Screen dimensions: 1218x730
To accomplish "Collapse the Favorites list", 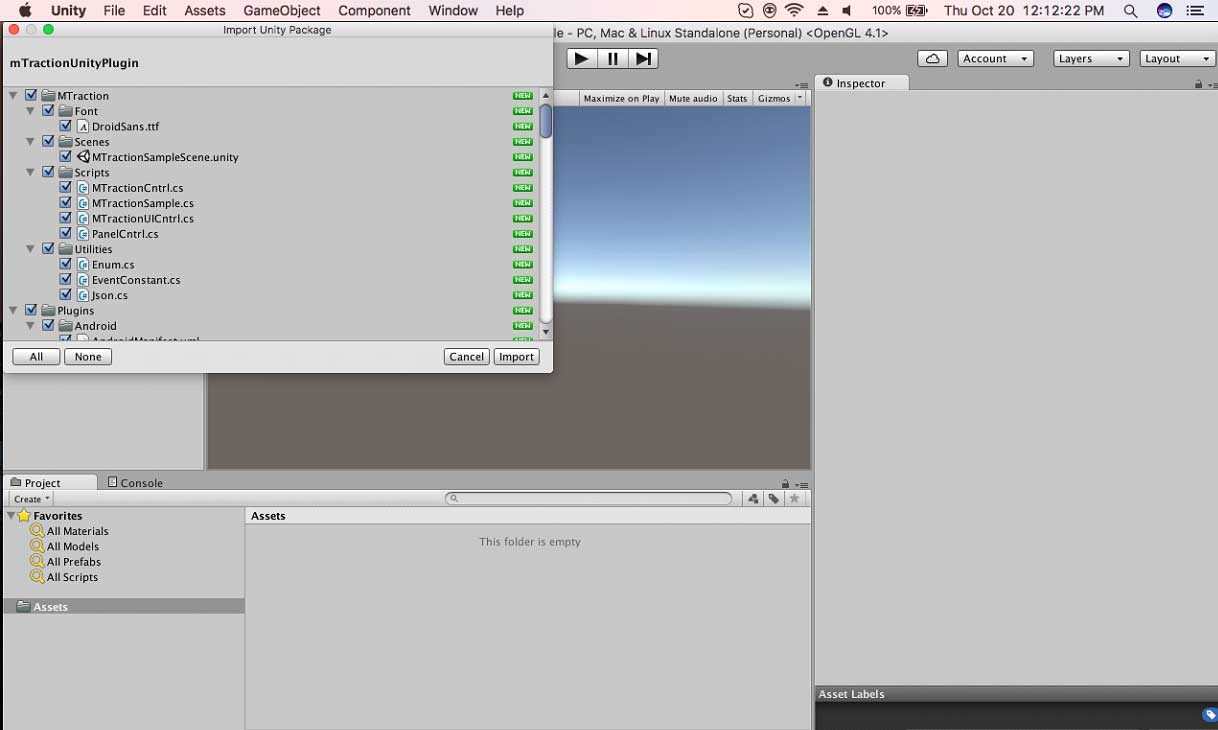I will [x=11, y=516].
